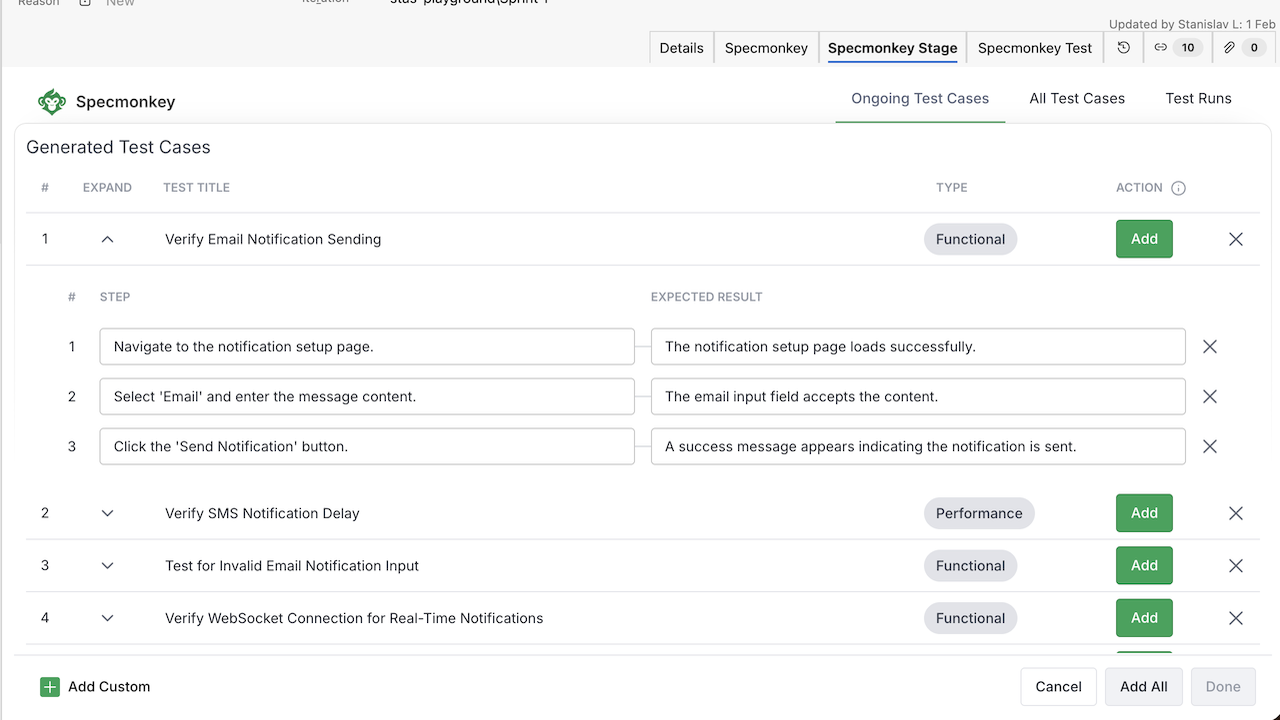
Task: Collapse the Verify Email Notification Sending row
Action: (108, 239)
